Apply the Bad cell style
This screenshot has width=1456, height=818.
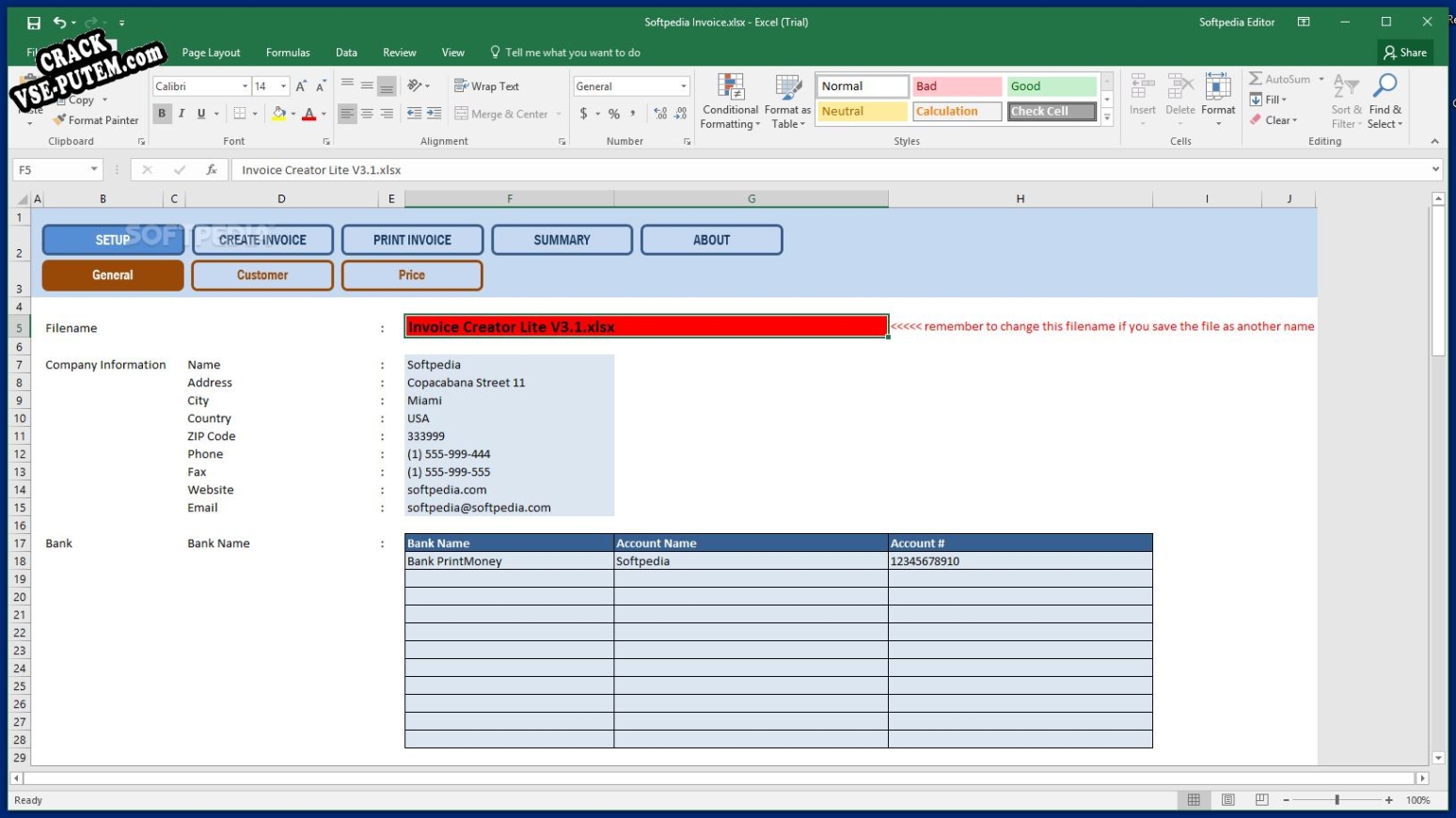[957, 87]
